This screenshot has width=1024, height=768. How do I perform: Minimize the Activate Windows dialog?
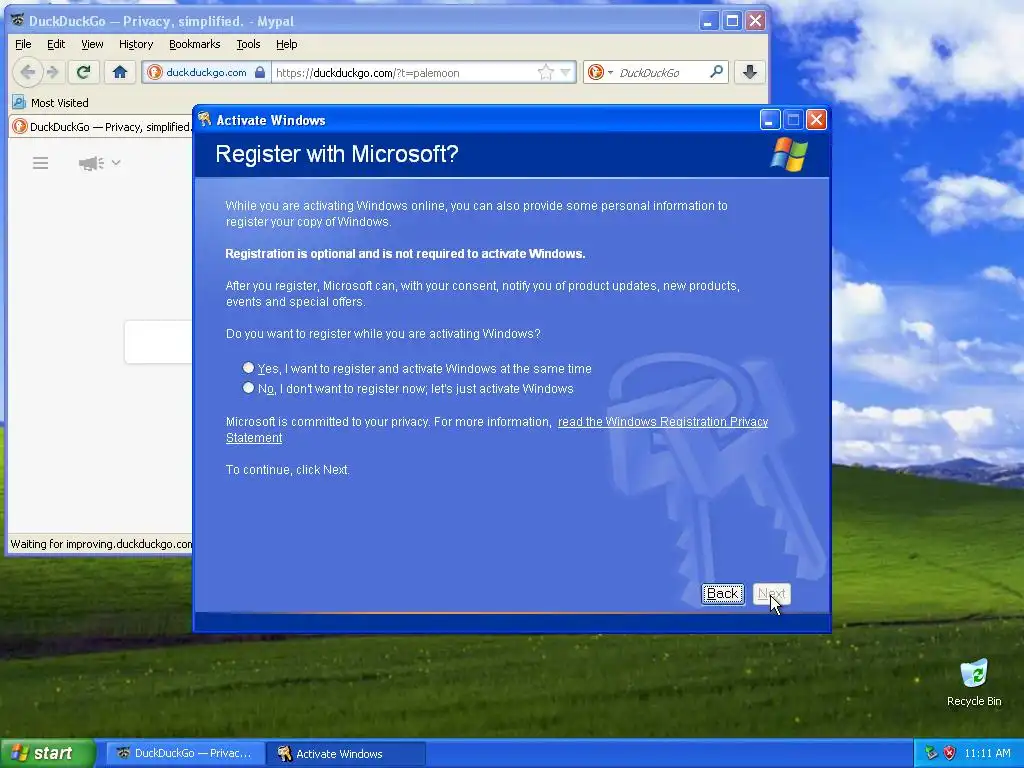click(770, 120)
